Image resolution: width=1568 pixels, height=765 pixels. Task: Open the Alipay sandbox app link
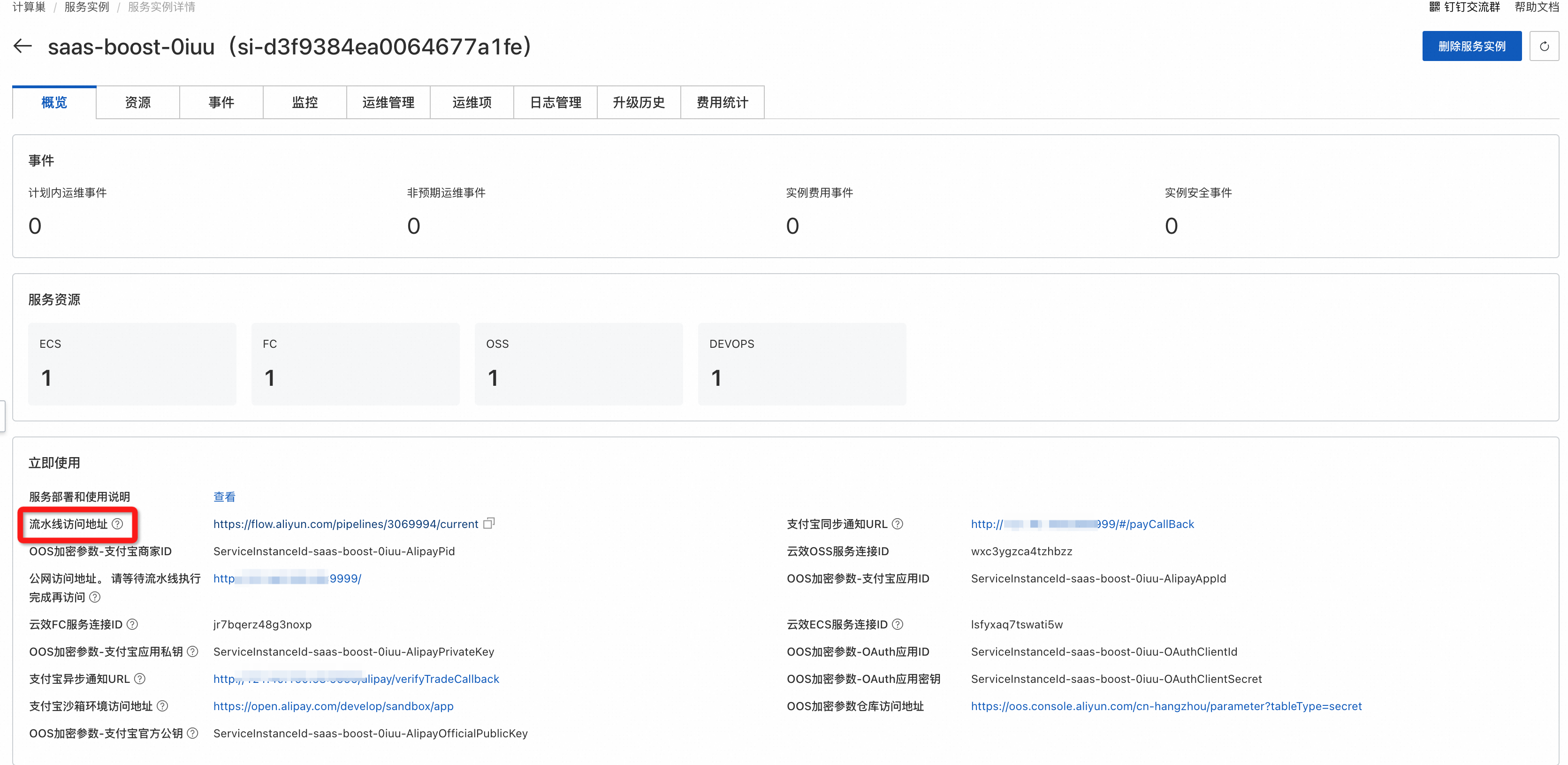(x=333, y=706)
